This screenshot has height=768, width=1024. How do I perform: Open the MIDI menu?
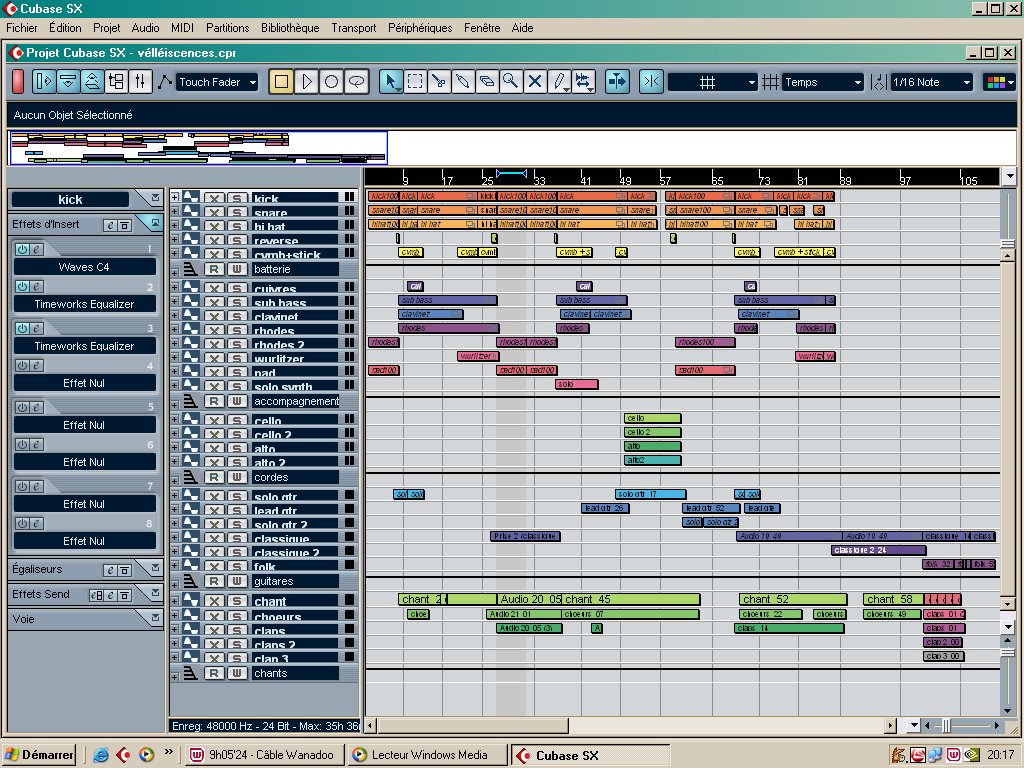pyautogui.click(x=182, y=27)
